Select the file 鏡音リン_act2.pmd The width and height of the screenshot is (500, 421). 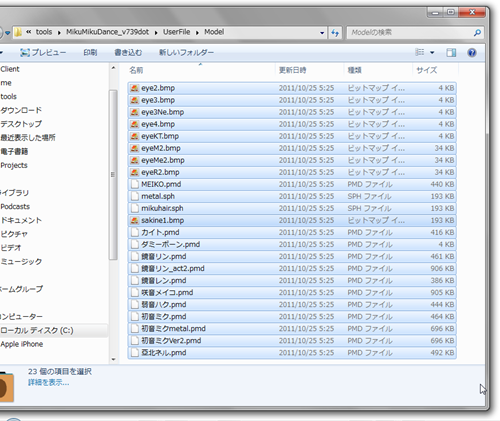click(292, 268)
